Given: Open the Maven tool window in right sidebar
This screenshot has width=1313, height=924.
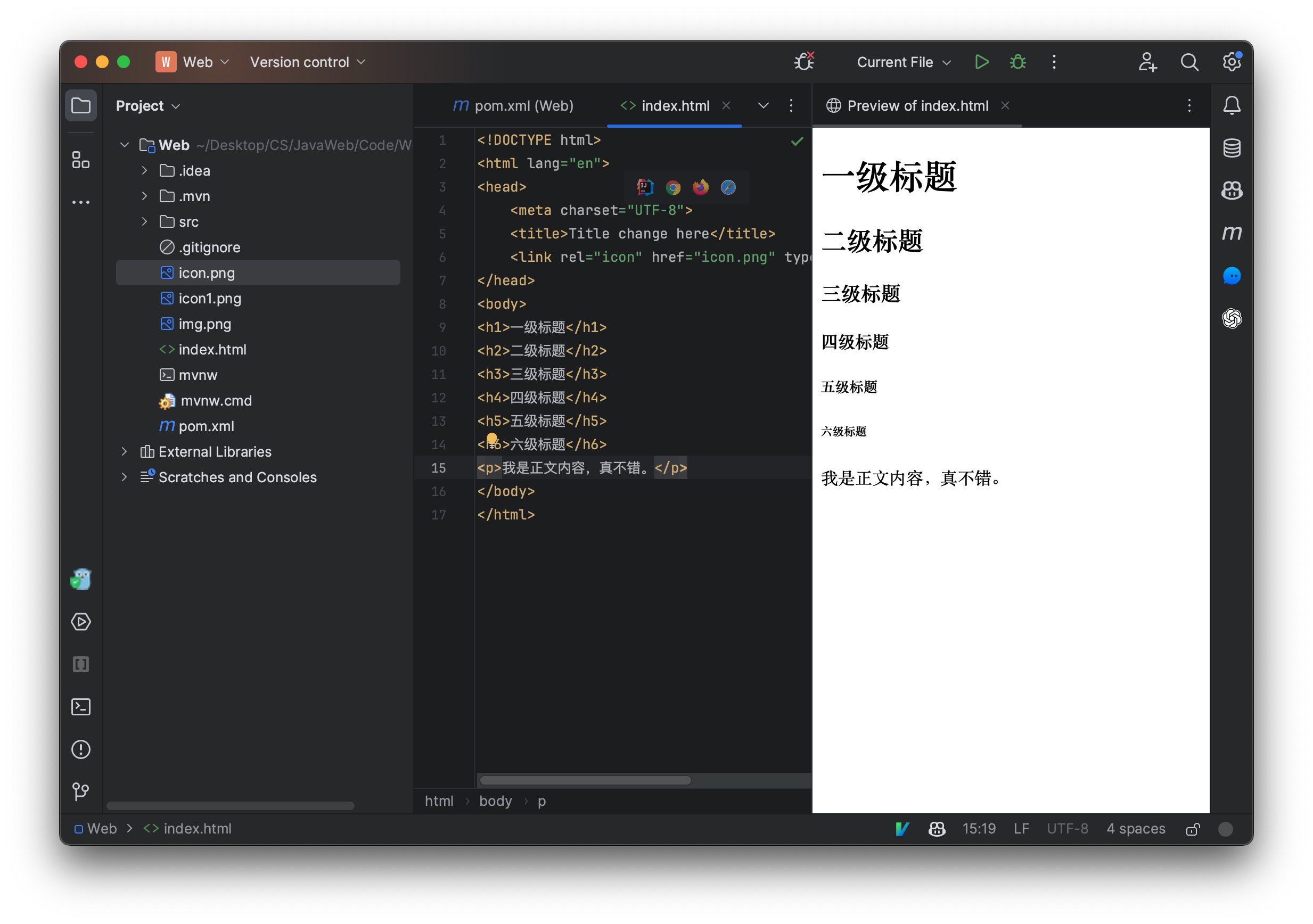Looking at the screenshot, I should pos(1231,233).
